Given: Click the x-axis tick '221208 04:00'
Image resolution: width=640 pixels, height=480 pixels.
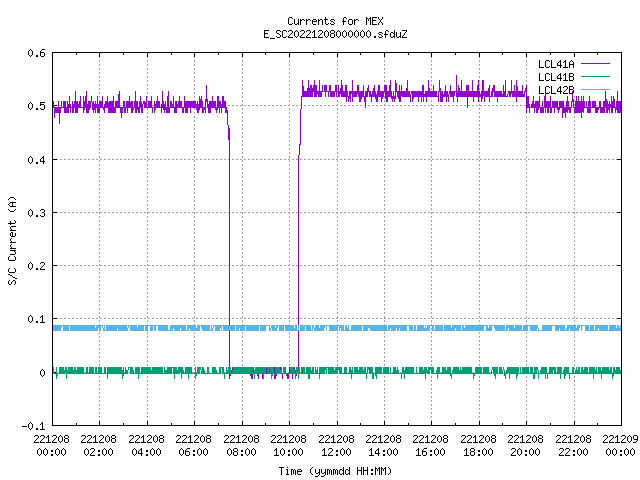Looking at the screenshot, I should [x=146, y=446].
